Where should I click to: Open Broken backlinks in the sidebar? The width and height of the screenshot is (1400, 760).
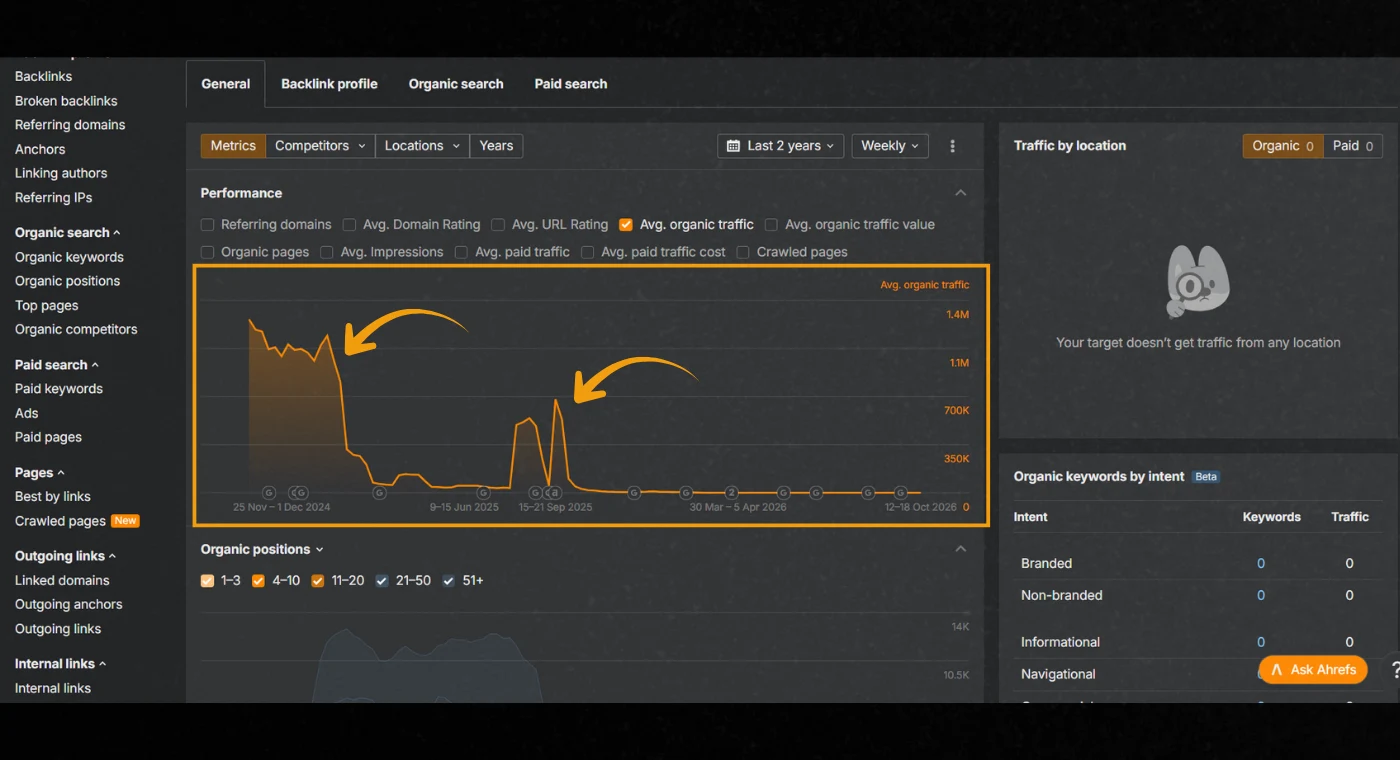point(66,101)
